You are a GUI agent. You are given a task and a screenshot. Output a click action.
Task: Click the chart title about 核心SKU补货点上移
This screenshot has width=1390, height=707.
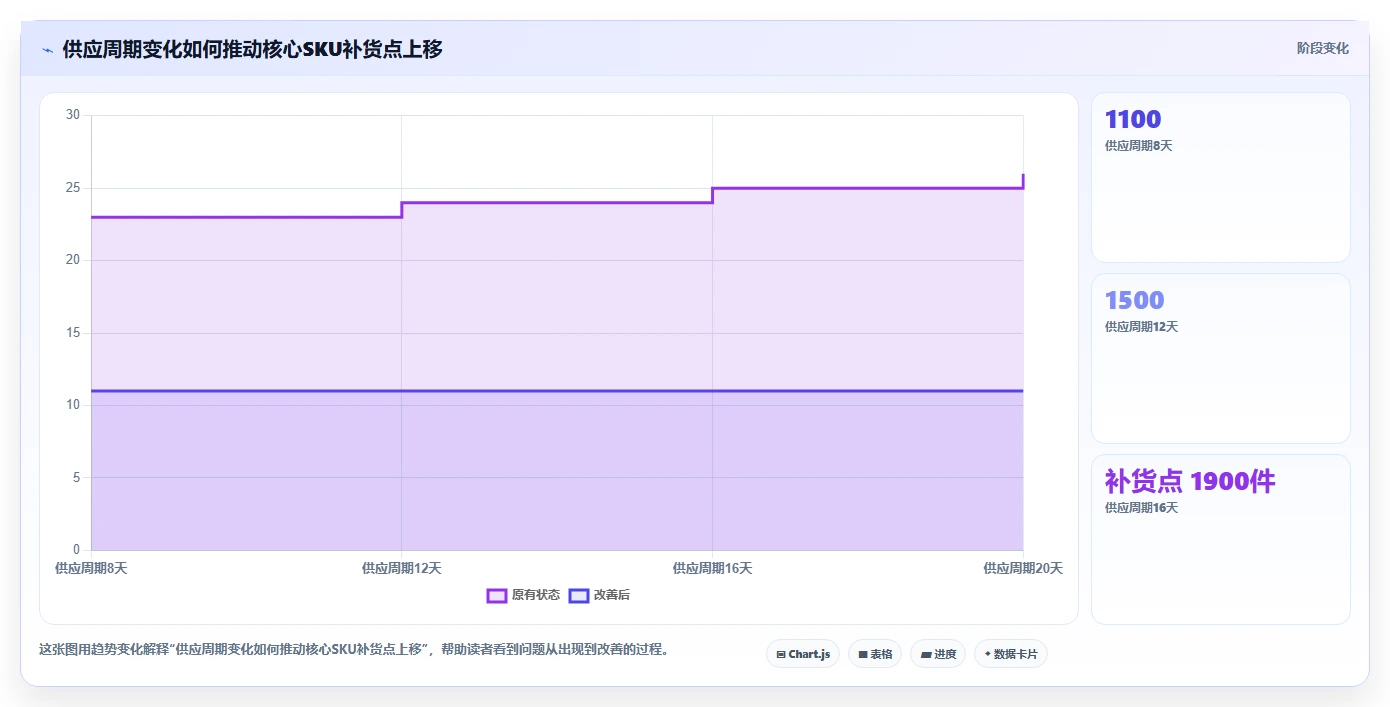pos(252,49)
